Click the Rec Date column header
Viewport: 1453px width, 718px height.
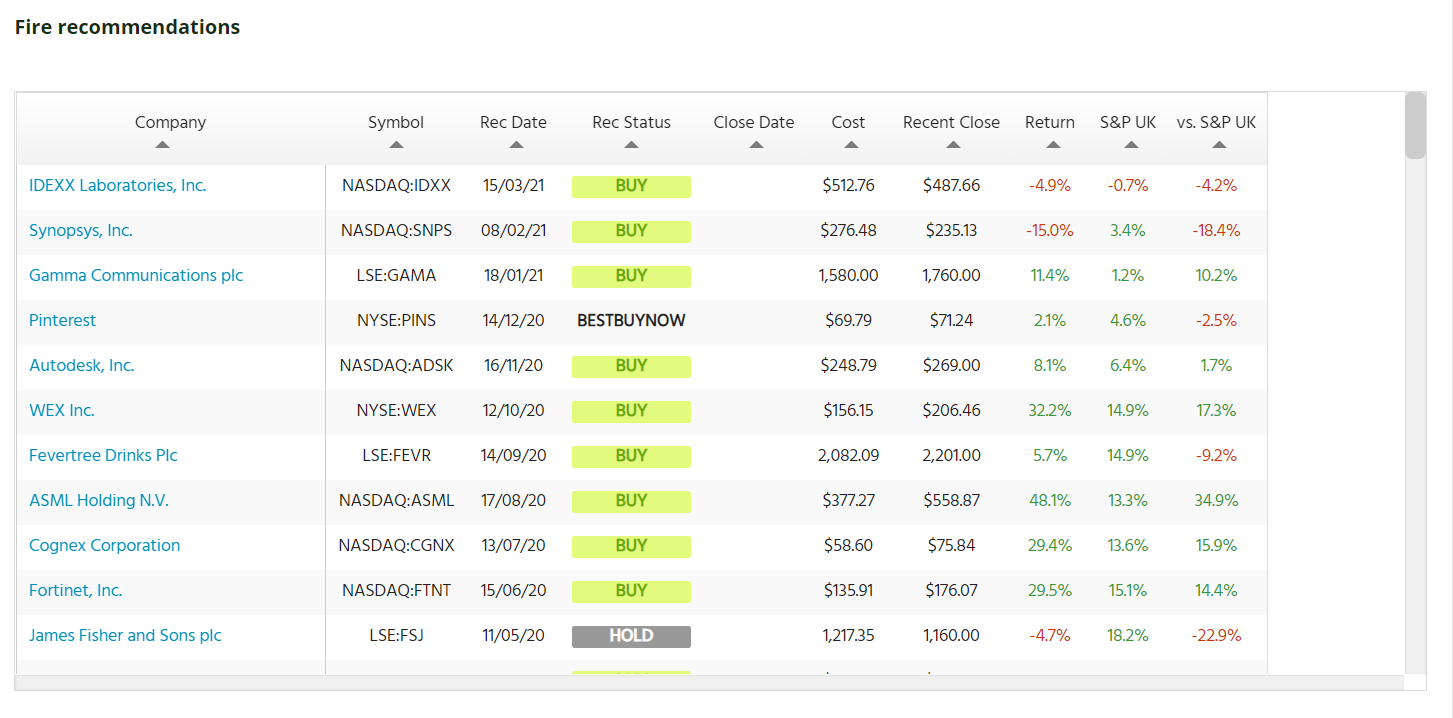513,122
